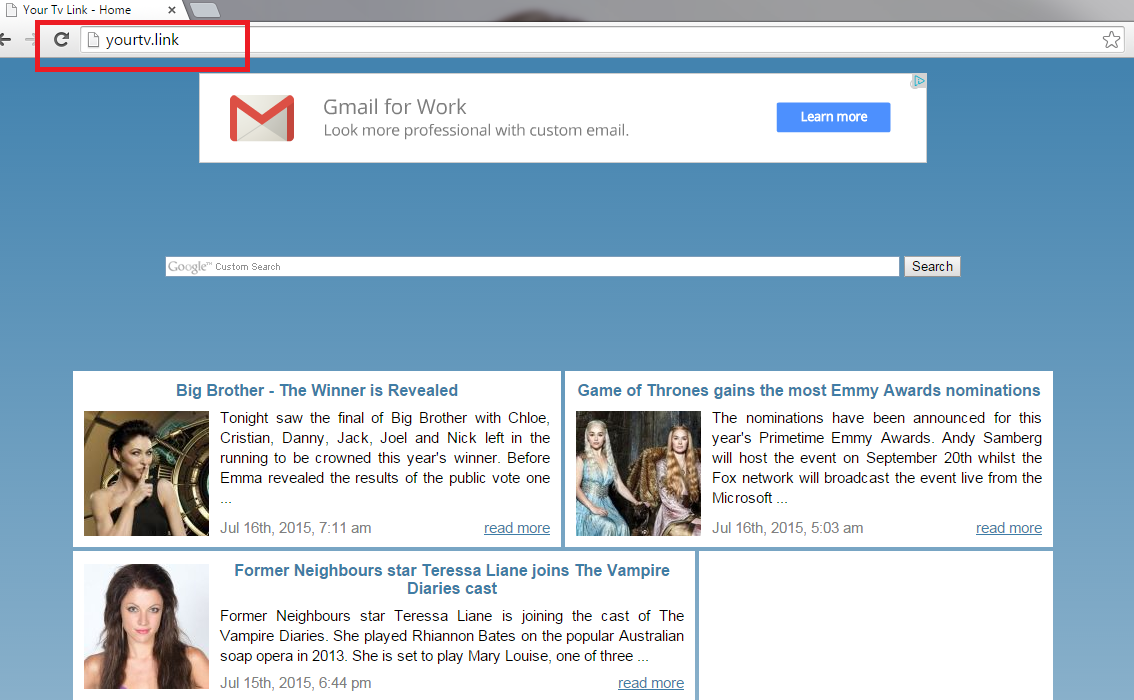Image resolution: width=1134 pixels, height=700 pixels.
Task: Hit the Search button
Action: (x=932, y=267)
